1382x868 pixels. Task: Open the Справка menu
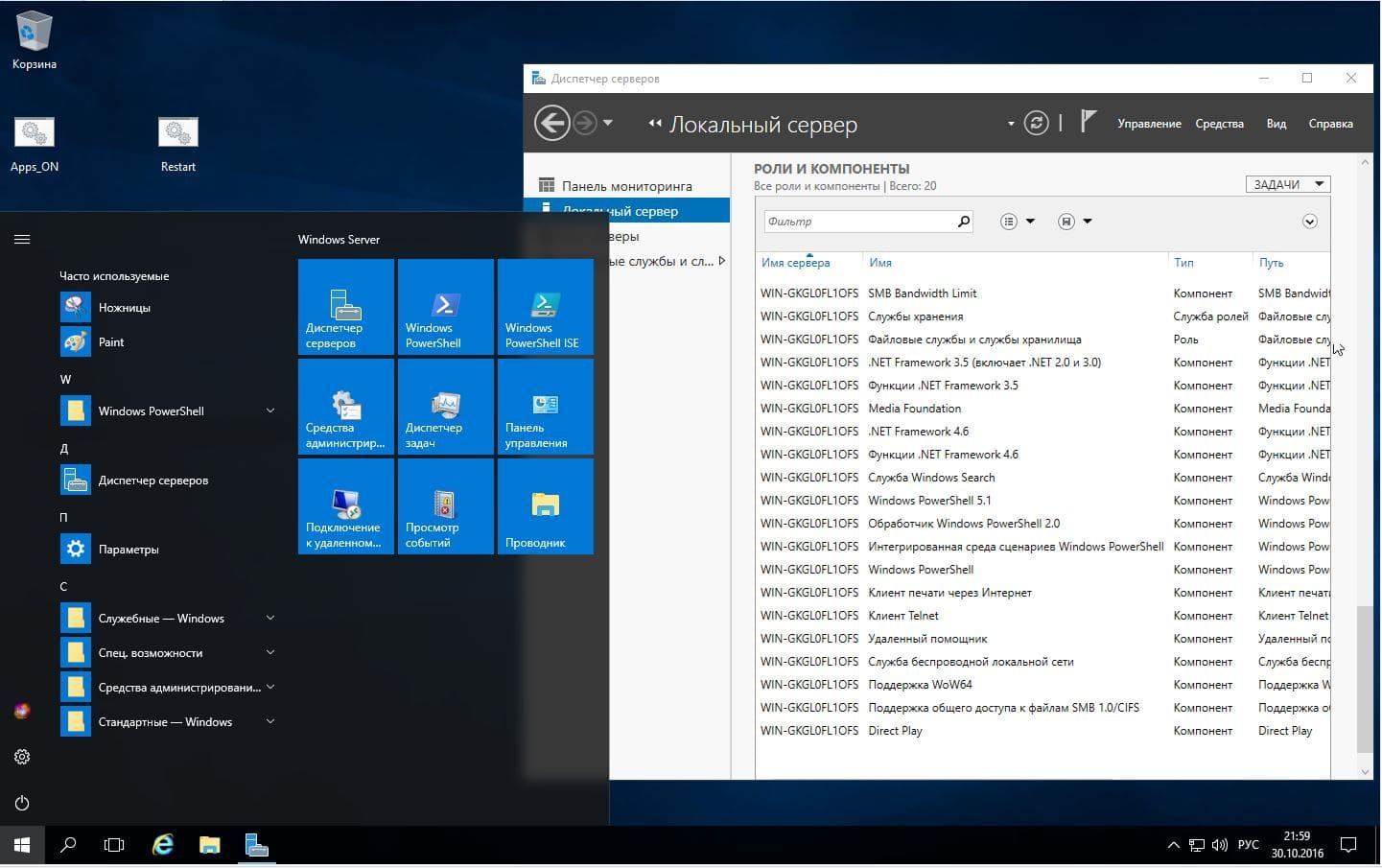(1330, 124)
